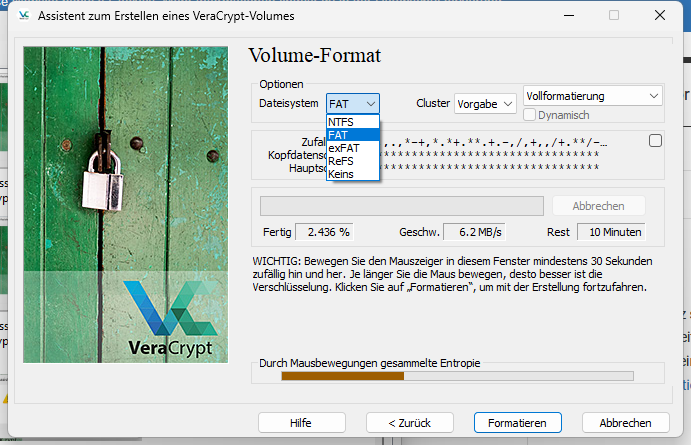691x445 pixels.
Task: Toggle the random pool display checkbox
Action: click(655, 141)
